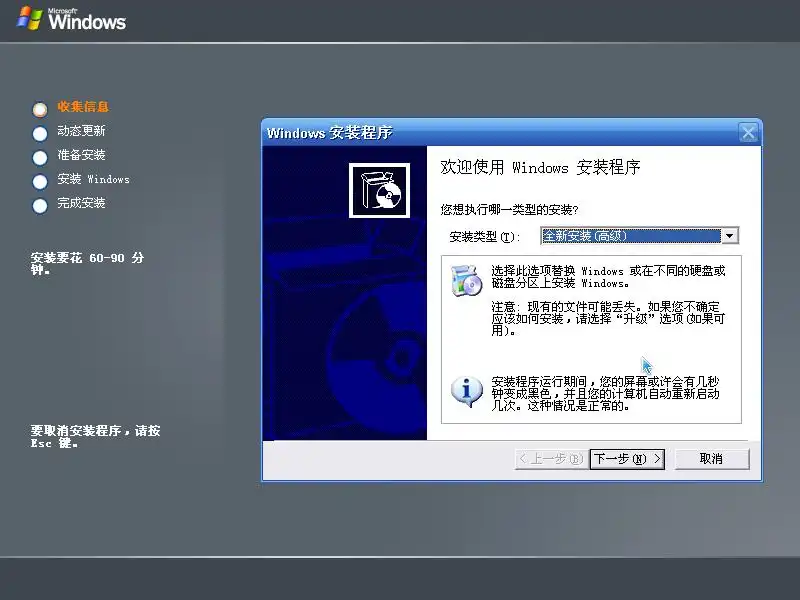
Task: Close the Windows 安装程序 dialog
Action: click(x=748, y=133)
